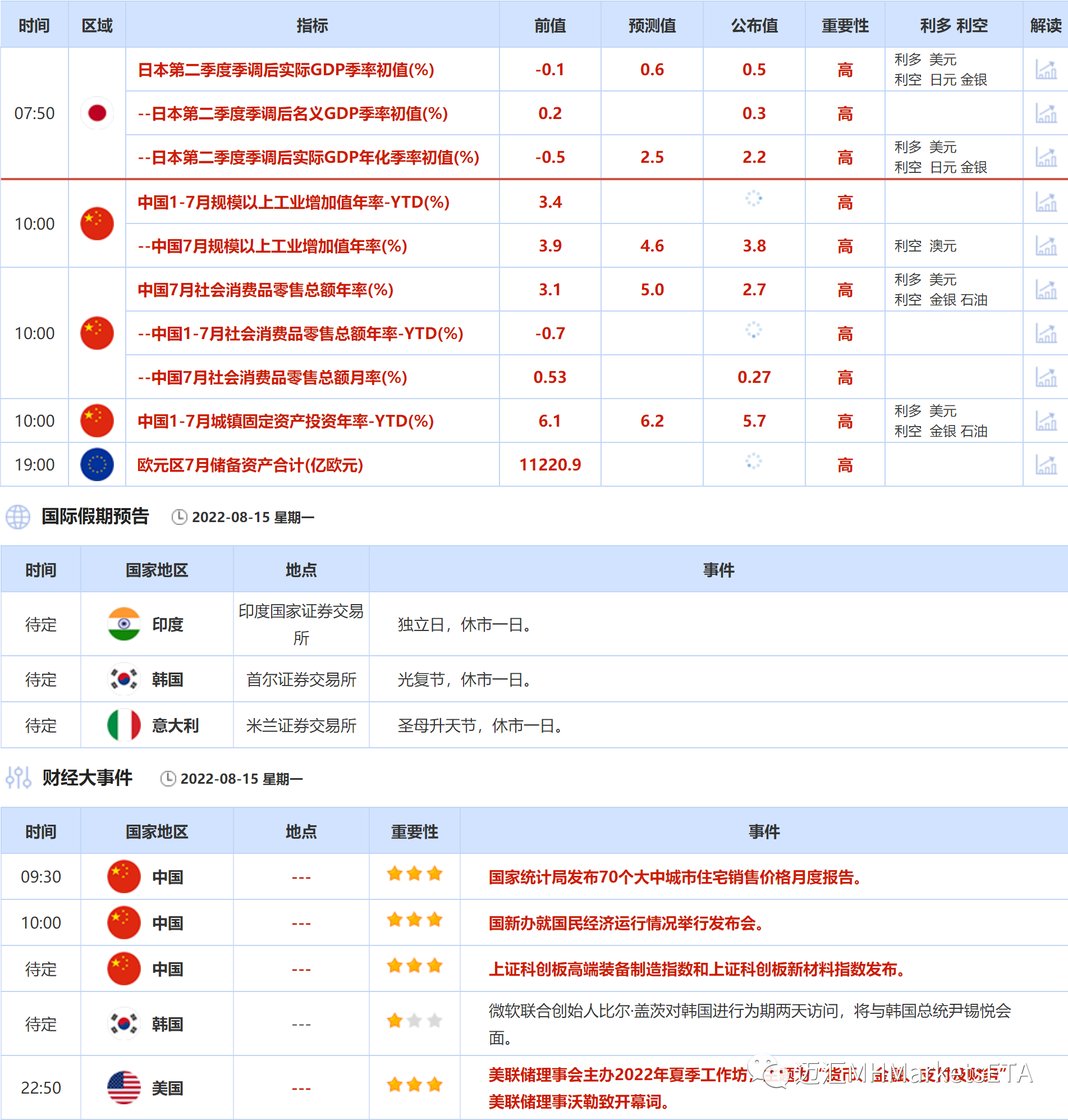Screen dimensions: 1068x1120
Task: Click South Korea flag in Bill Gates event row
Action: (123, 1024)
